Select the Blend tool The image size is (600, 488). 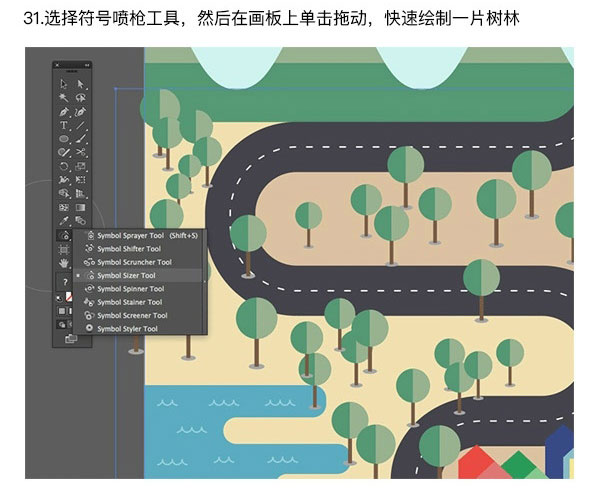[80, 221]
